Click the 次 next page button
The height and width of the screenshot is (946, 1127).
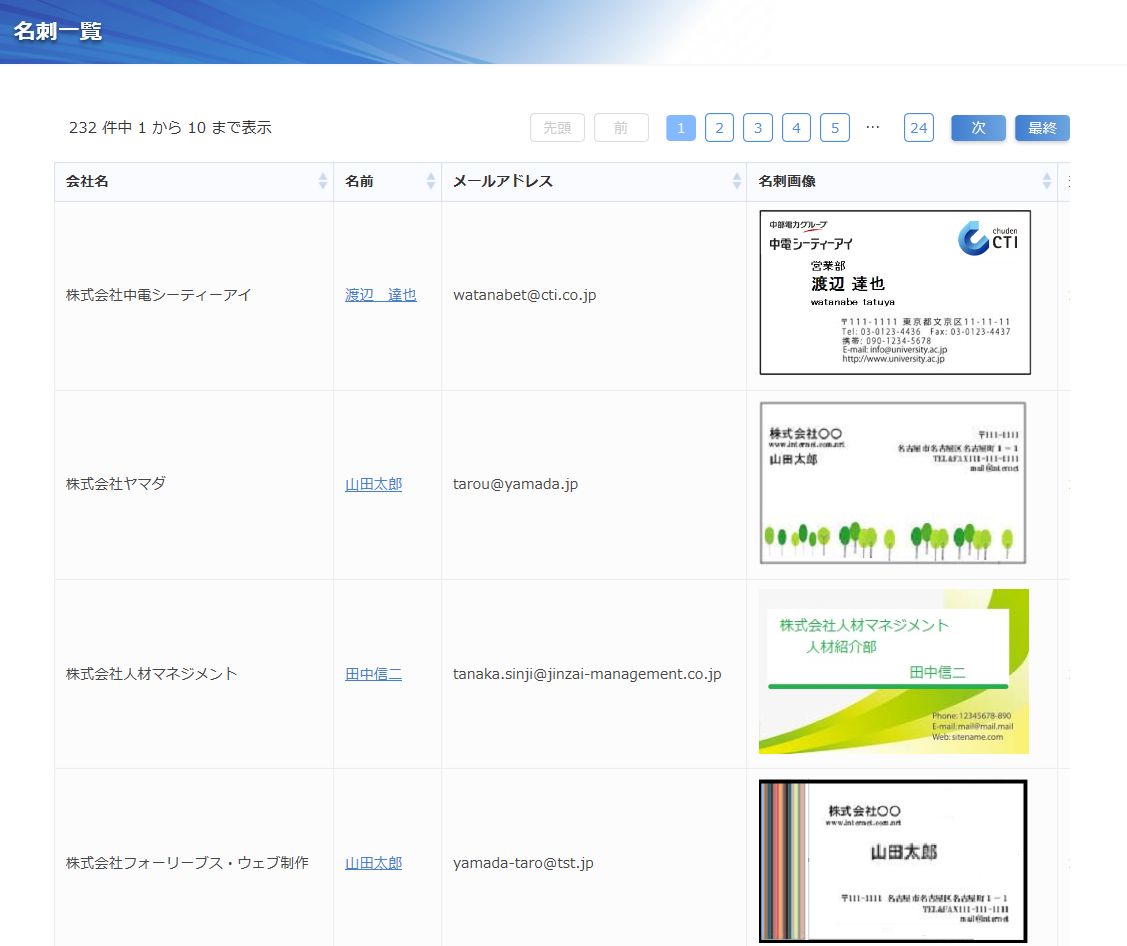pos(978,128)
